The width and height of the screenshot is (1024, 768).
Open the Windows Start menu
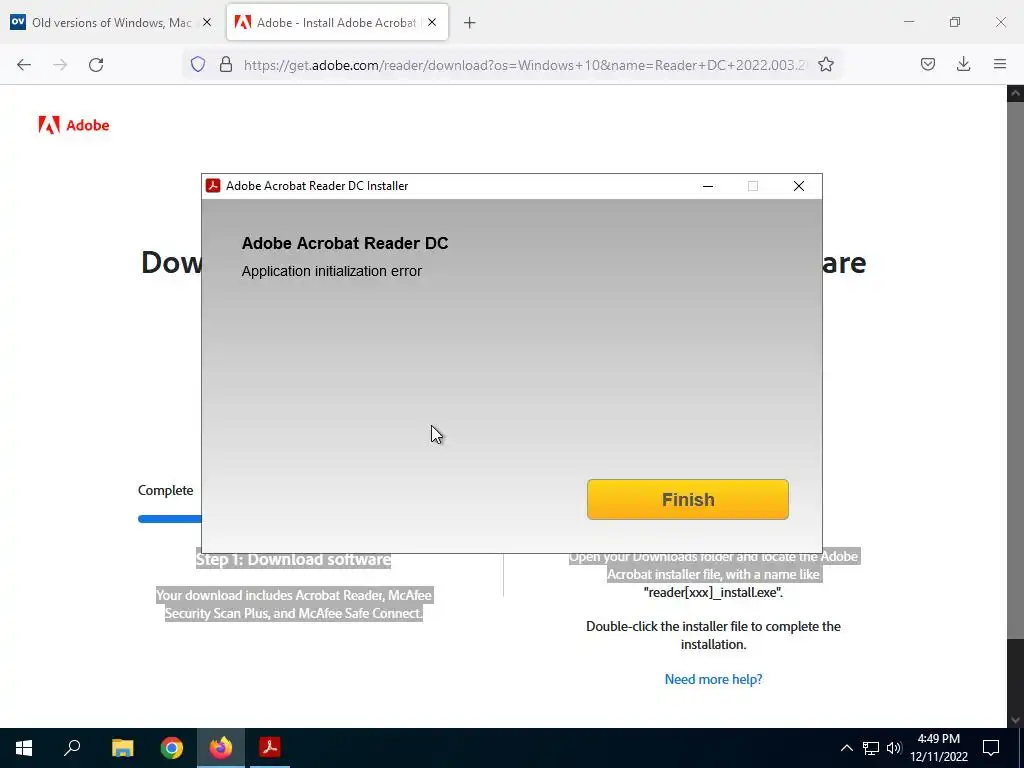(x=24, y=748)
